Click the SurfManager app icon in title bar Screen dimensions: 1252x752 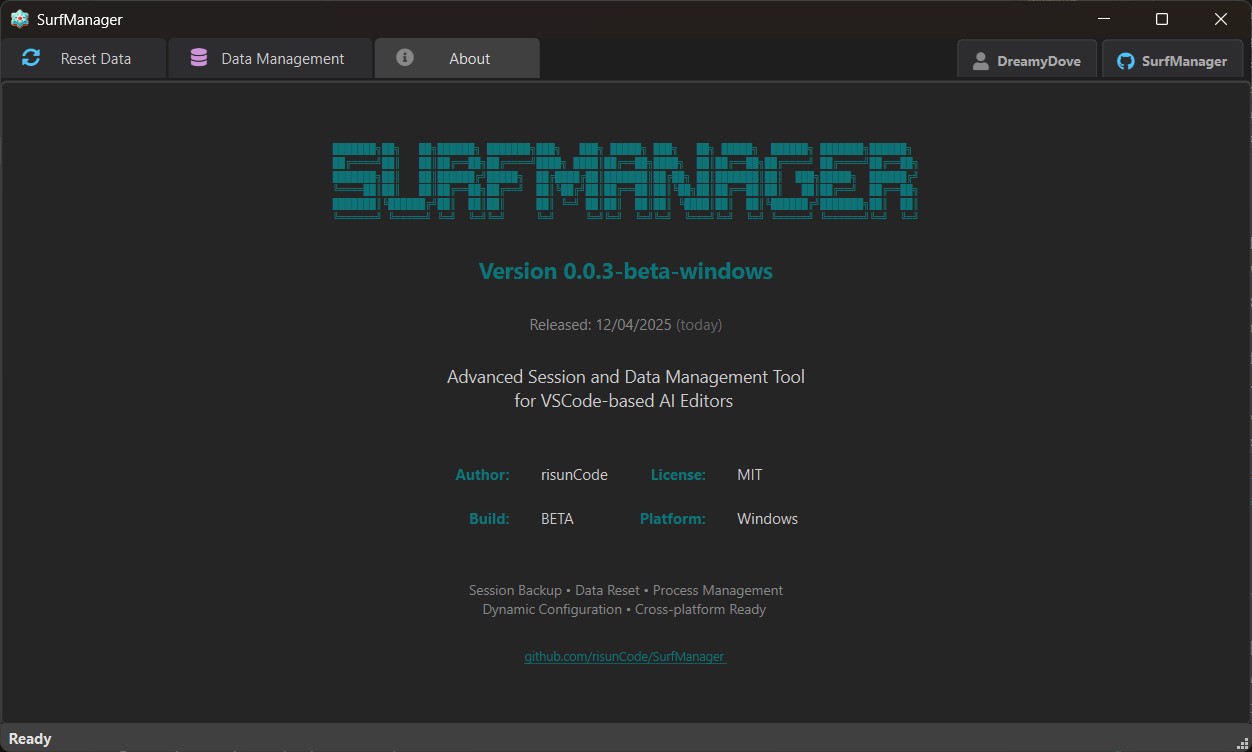[19, 19]
